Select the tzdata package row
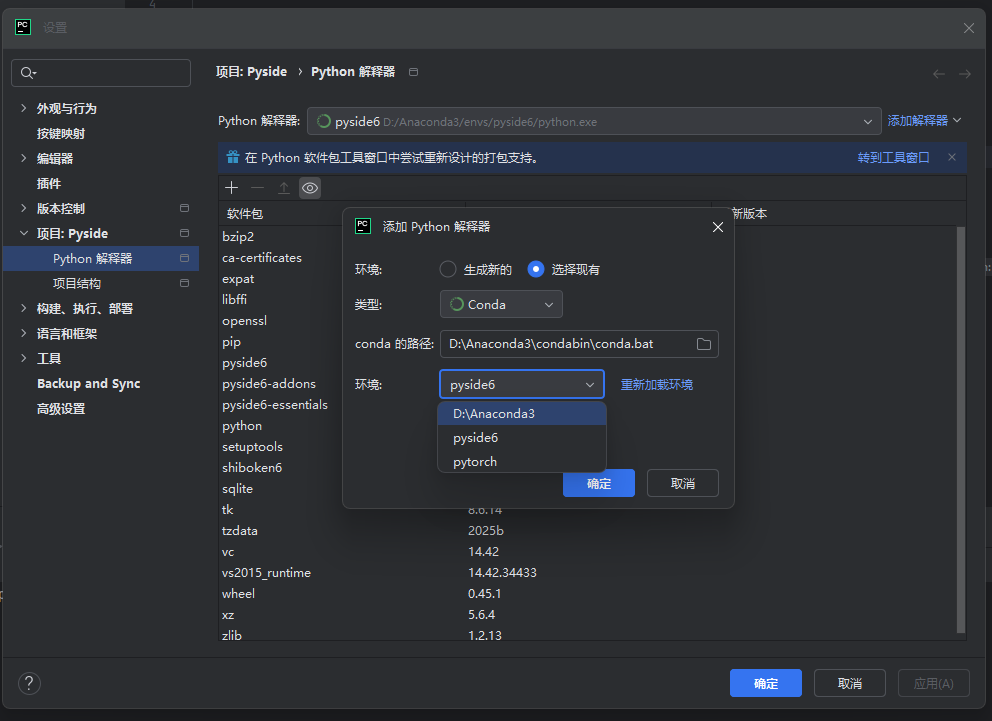The image size is (992, 721). pyautogui.click(x=240, y=531)
